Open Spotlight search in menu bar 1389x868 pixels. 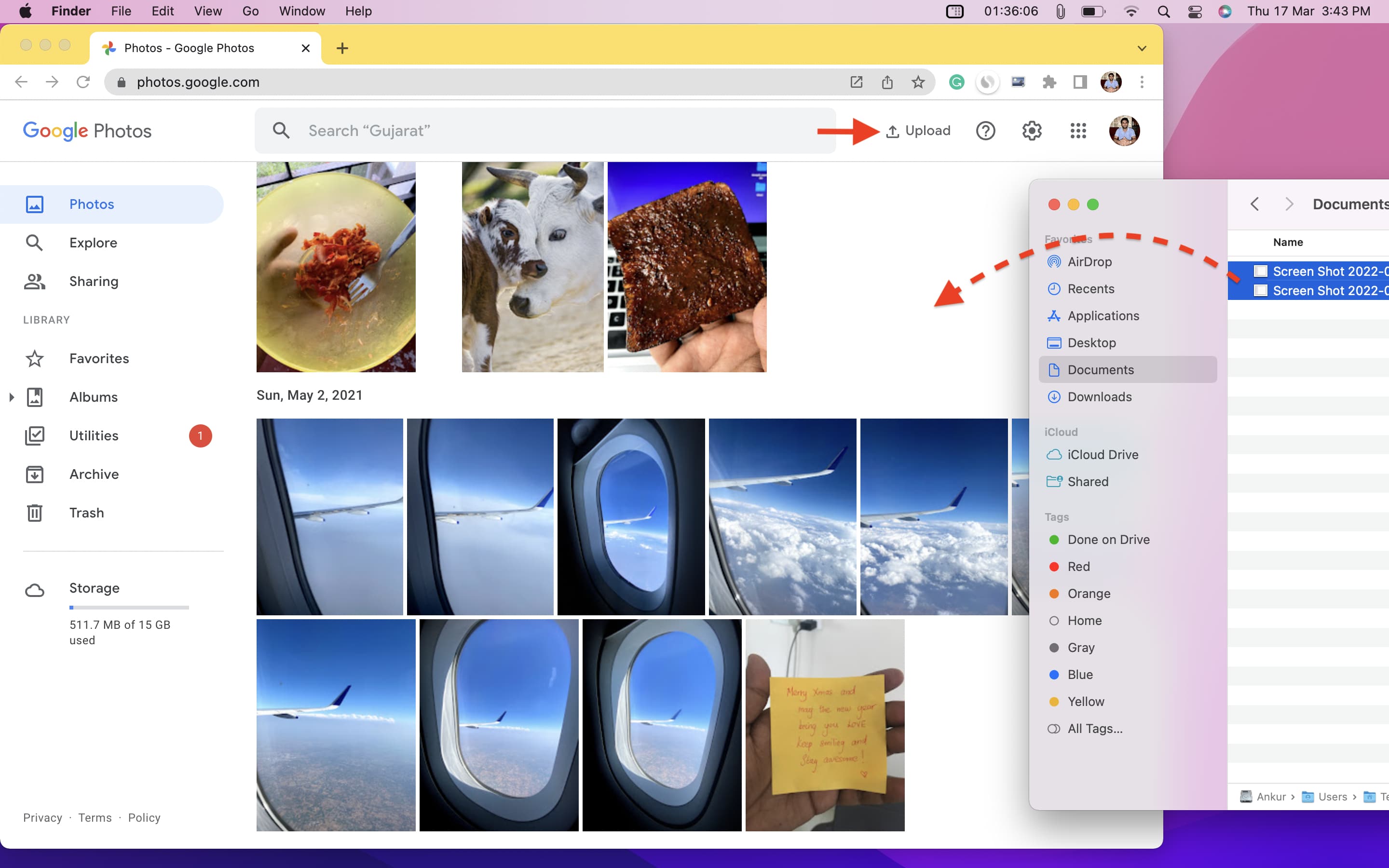1163,11
